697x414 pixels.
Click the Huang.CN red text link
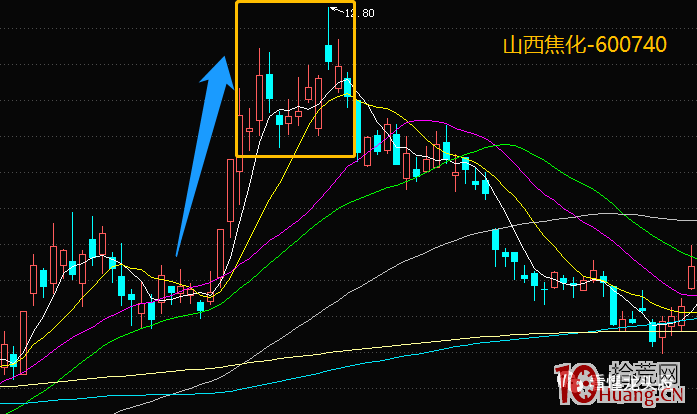tap(641, 395)
